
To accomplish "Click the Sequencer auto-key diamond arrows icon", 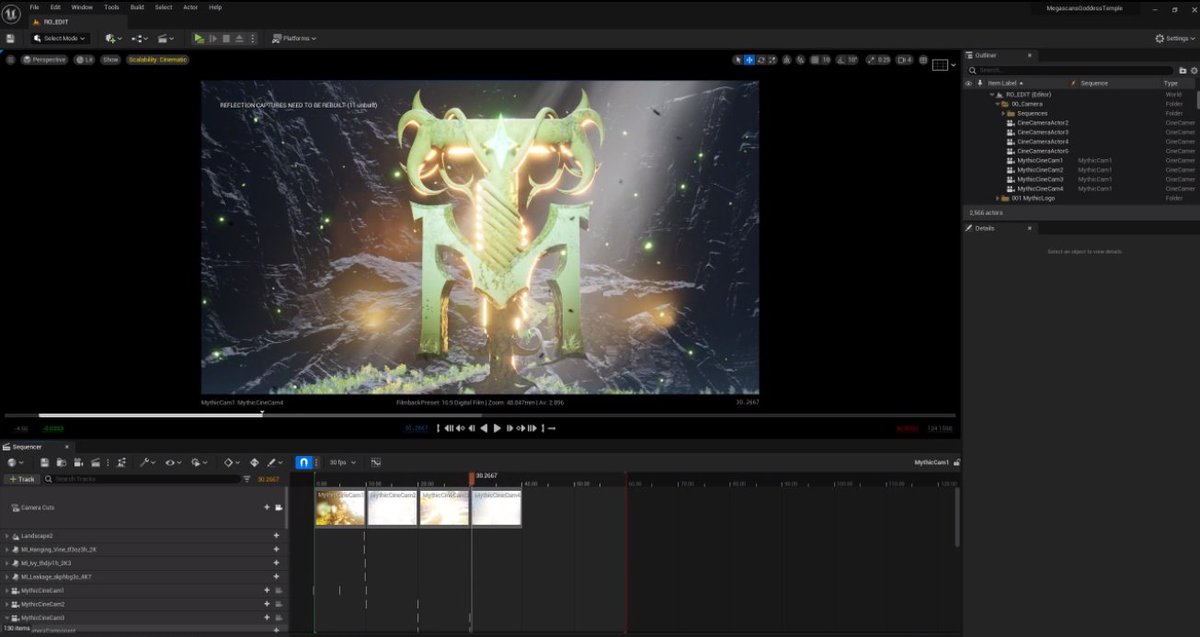I will coord(254,462).
